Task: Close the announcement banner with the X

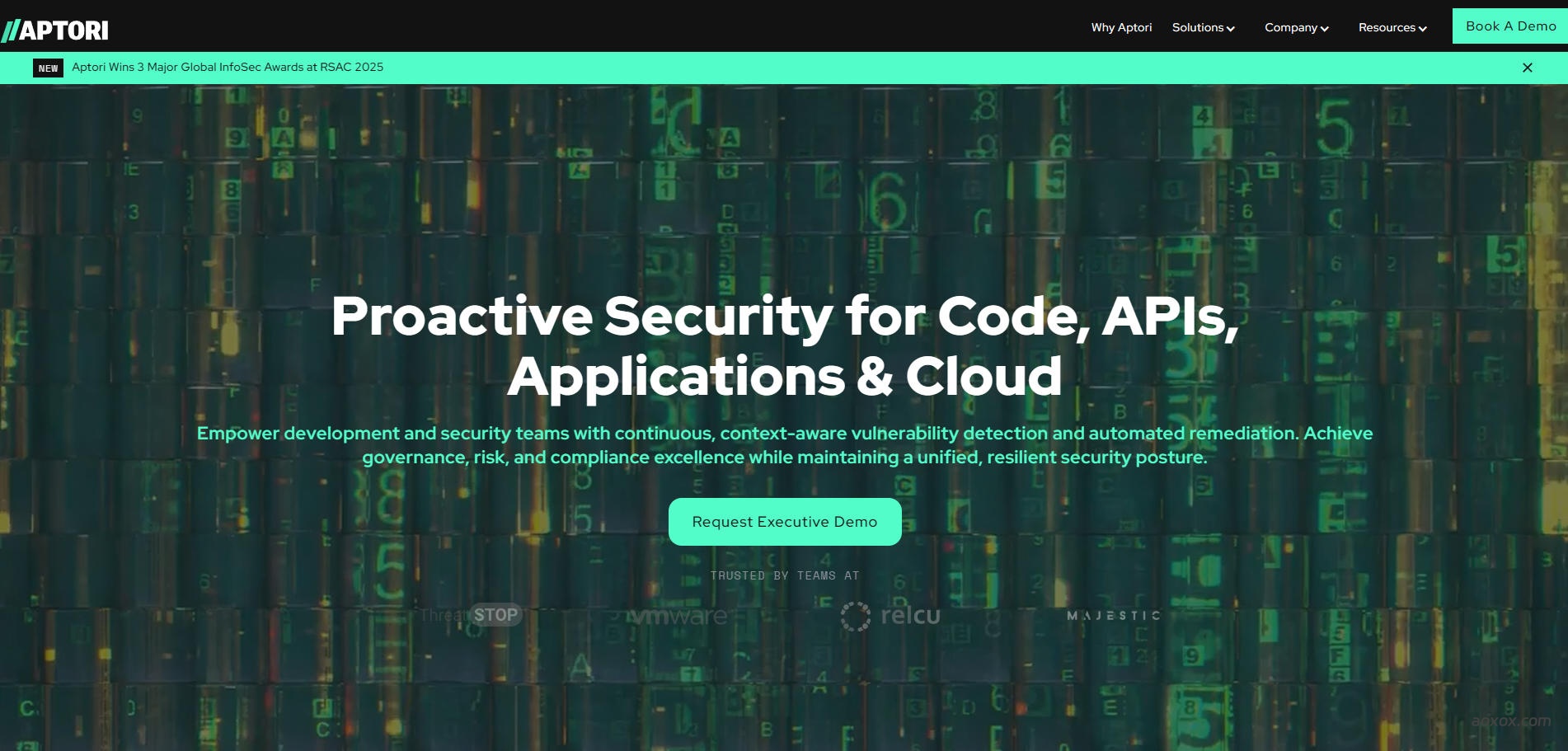Action: 1527,68
